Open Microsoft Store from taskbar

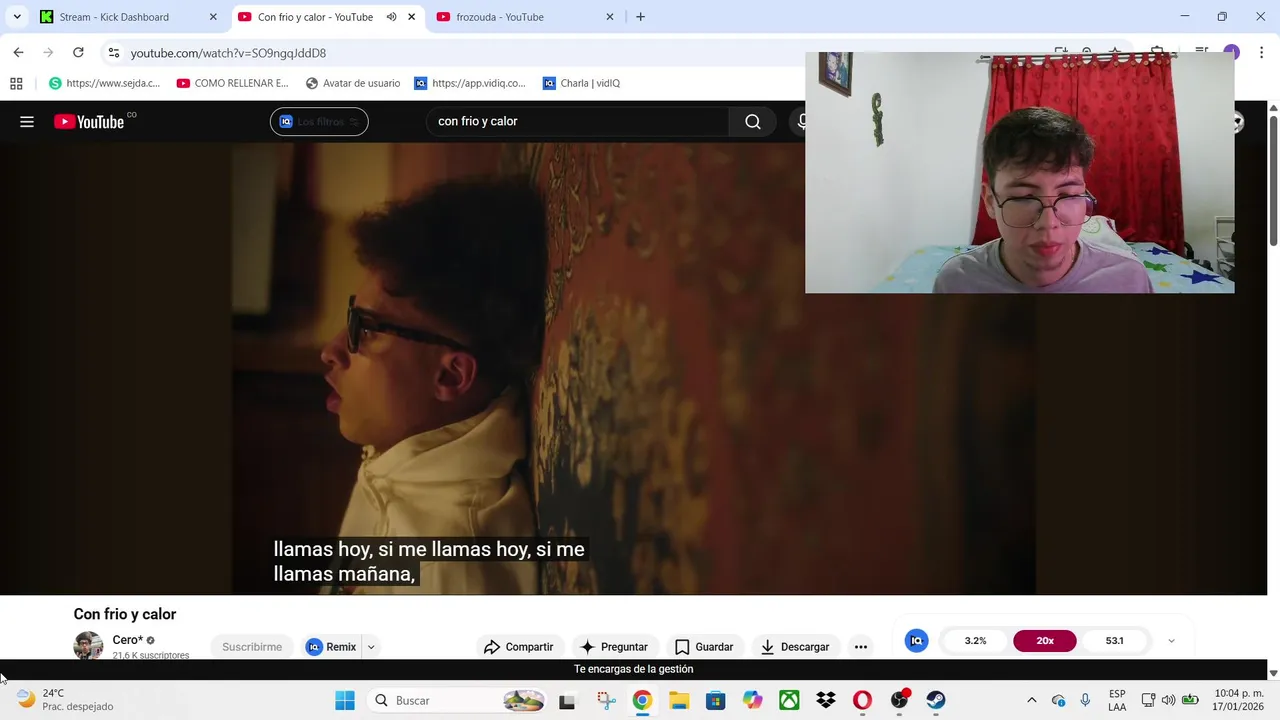(715, 700)
